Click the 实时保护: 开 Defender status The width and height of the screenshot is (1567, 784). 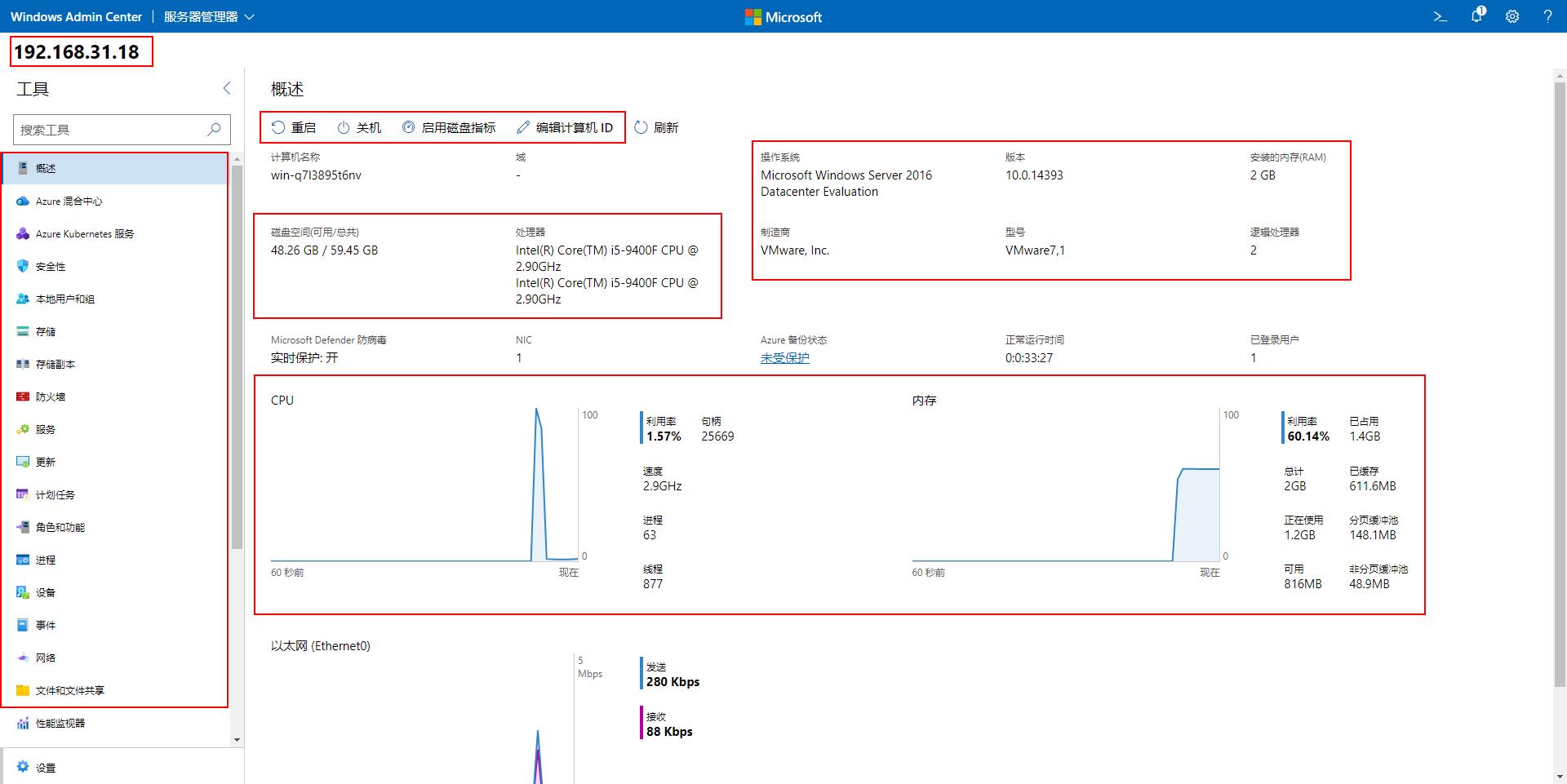[x=304, y=357]
